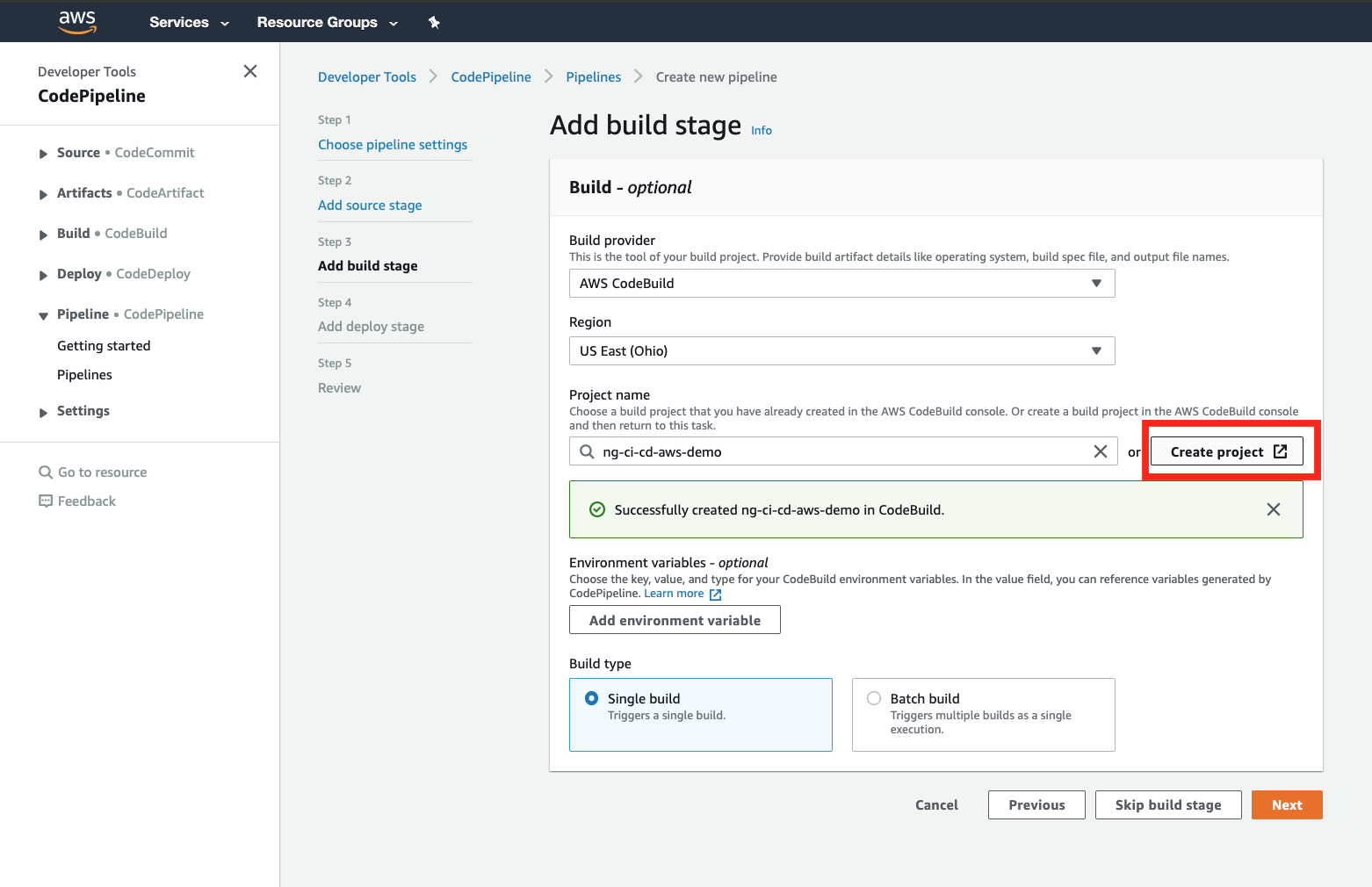Click Add deploy stage step

click(x=371, y=327)
